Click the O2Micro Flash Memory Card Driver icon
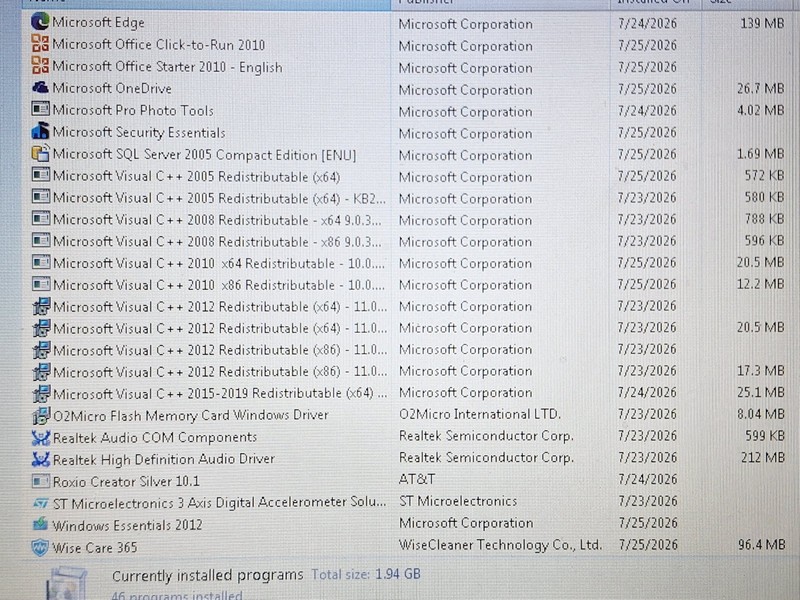 (41, 415)
